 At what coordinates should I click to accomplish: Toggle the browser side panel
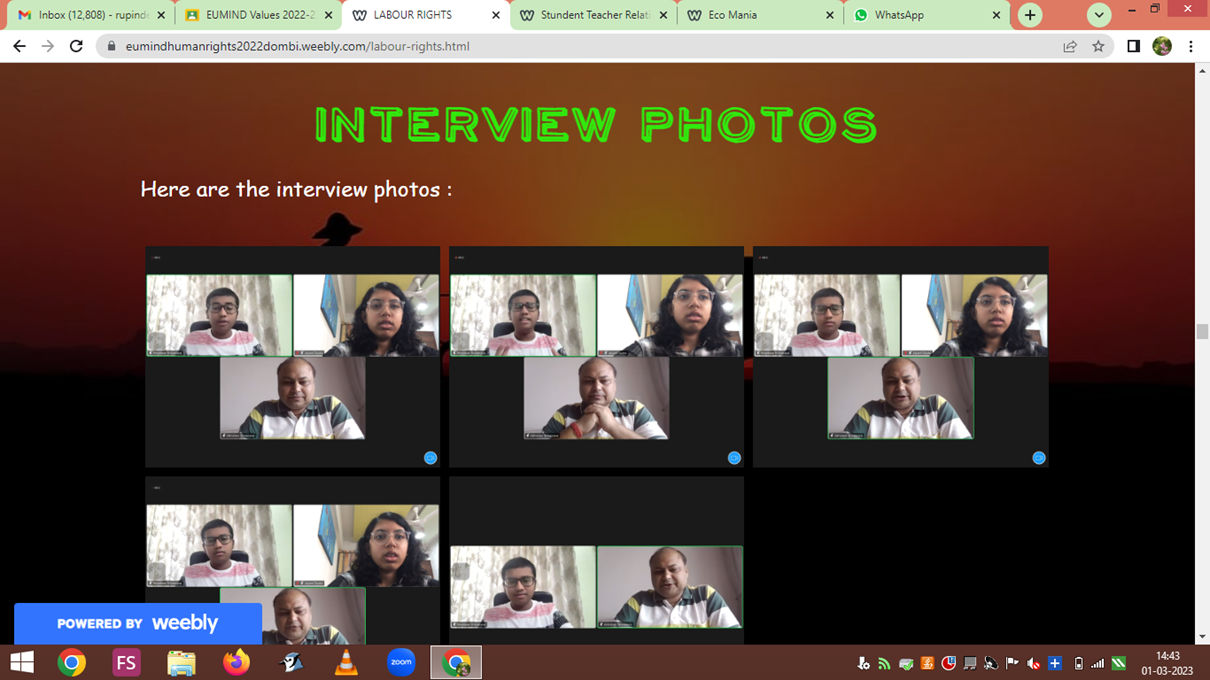(x=1133, y=46)
